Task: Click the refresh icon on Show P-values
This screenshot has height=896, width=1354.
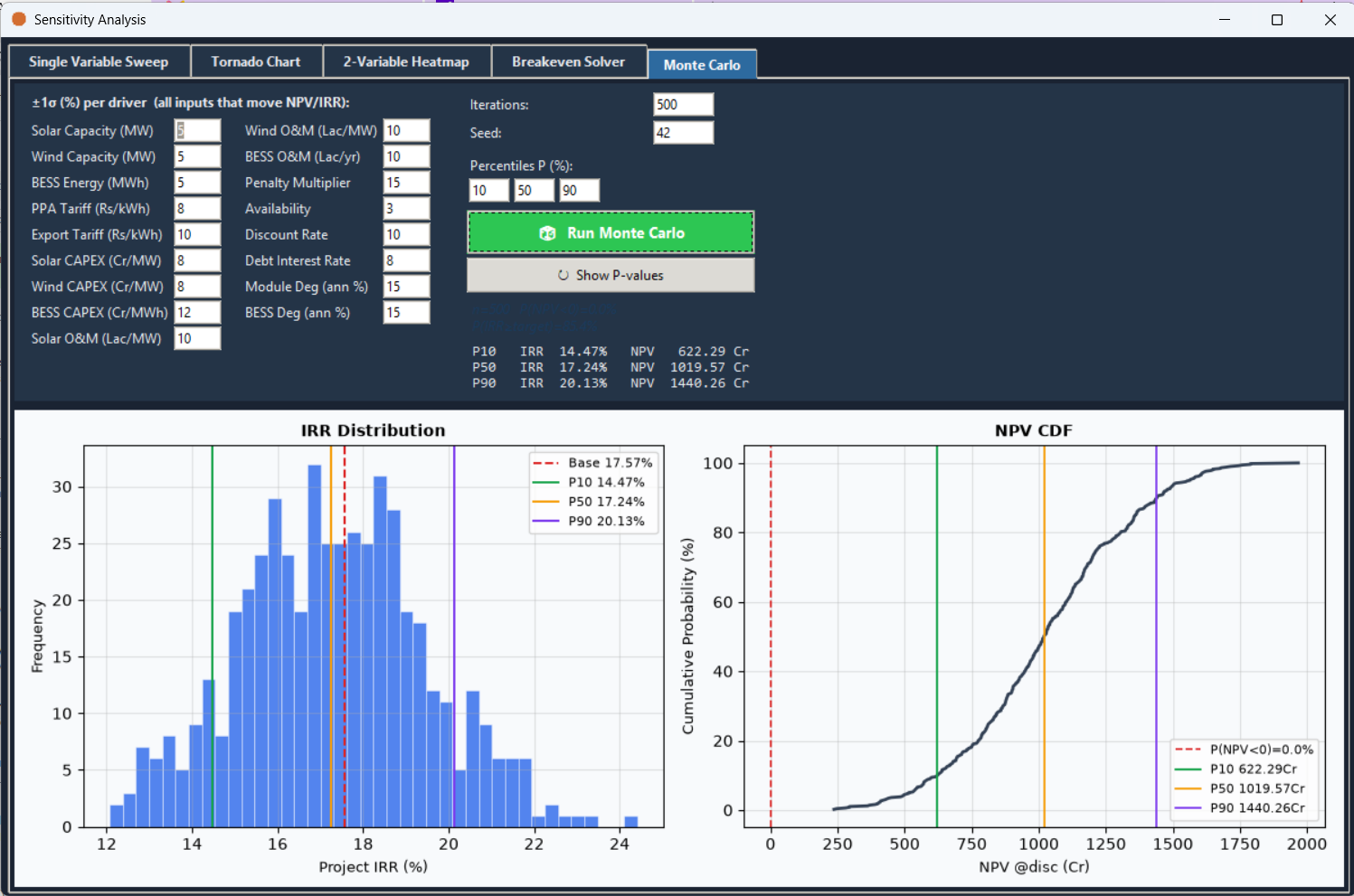Action: tap(563, 275)
